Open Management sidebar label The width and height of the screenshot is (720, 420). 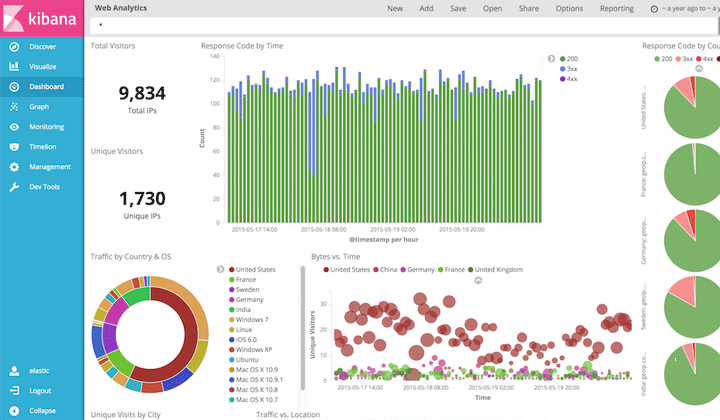tap(50, 167)
